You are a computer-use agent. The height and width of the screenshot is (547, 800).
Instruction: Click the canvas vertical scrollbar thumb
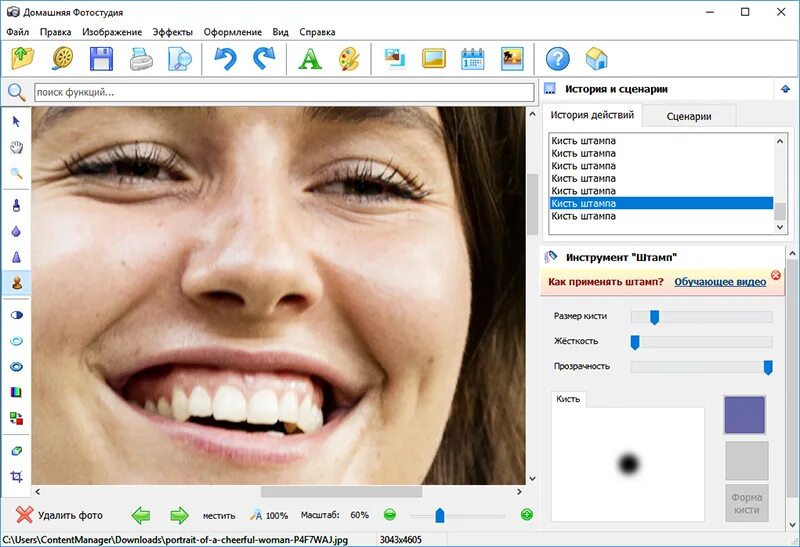click(532, 204)
